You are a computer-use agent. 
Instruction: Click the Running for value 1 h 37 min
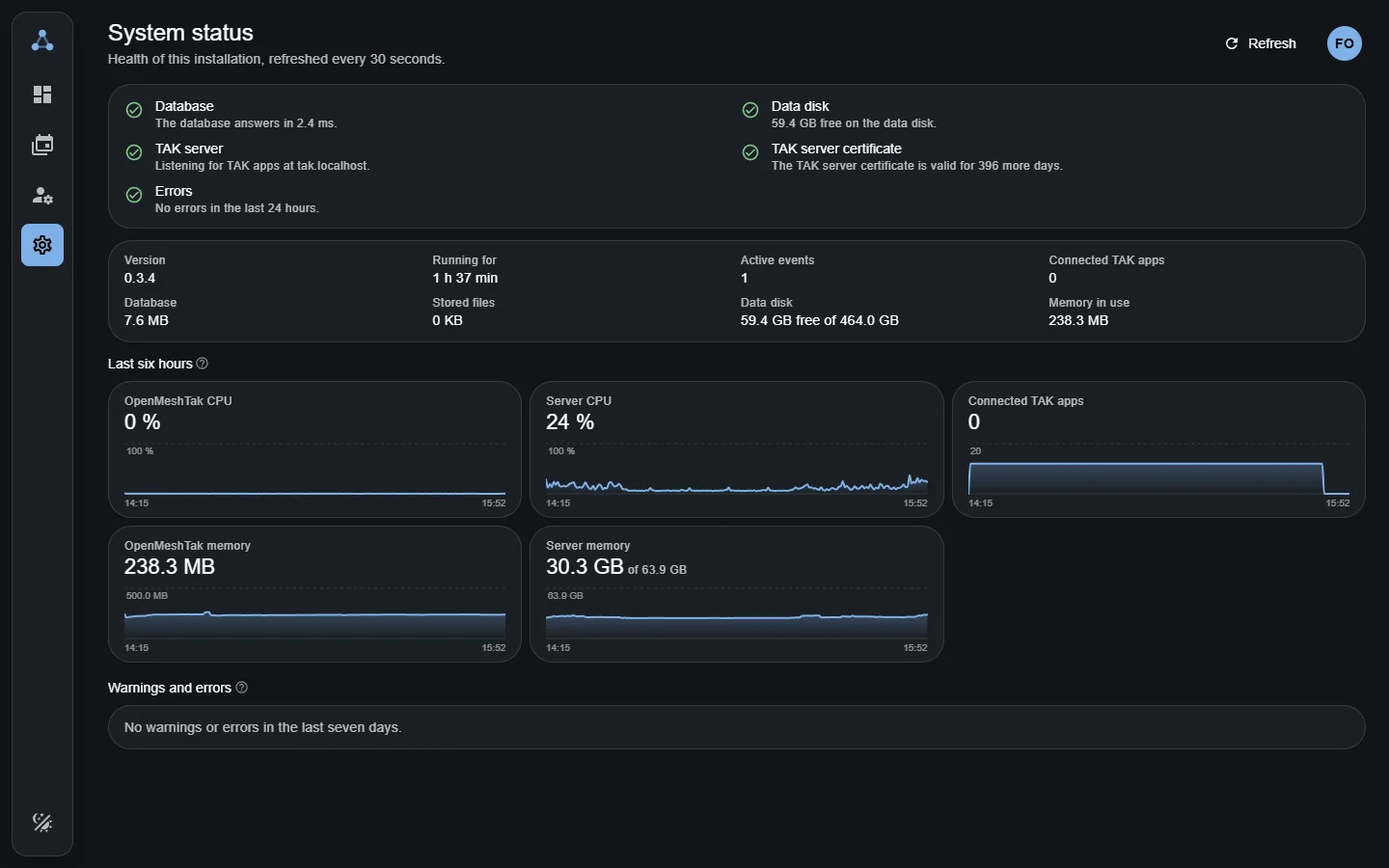[465, 278]
